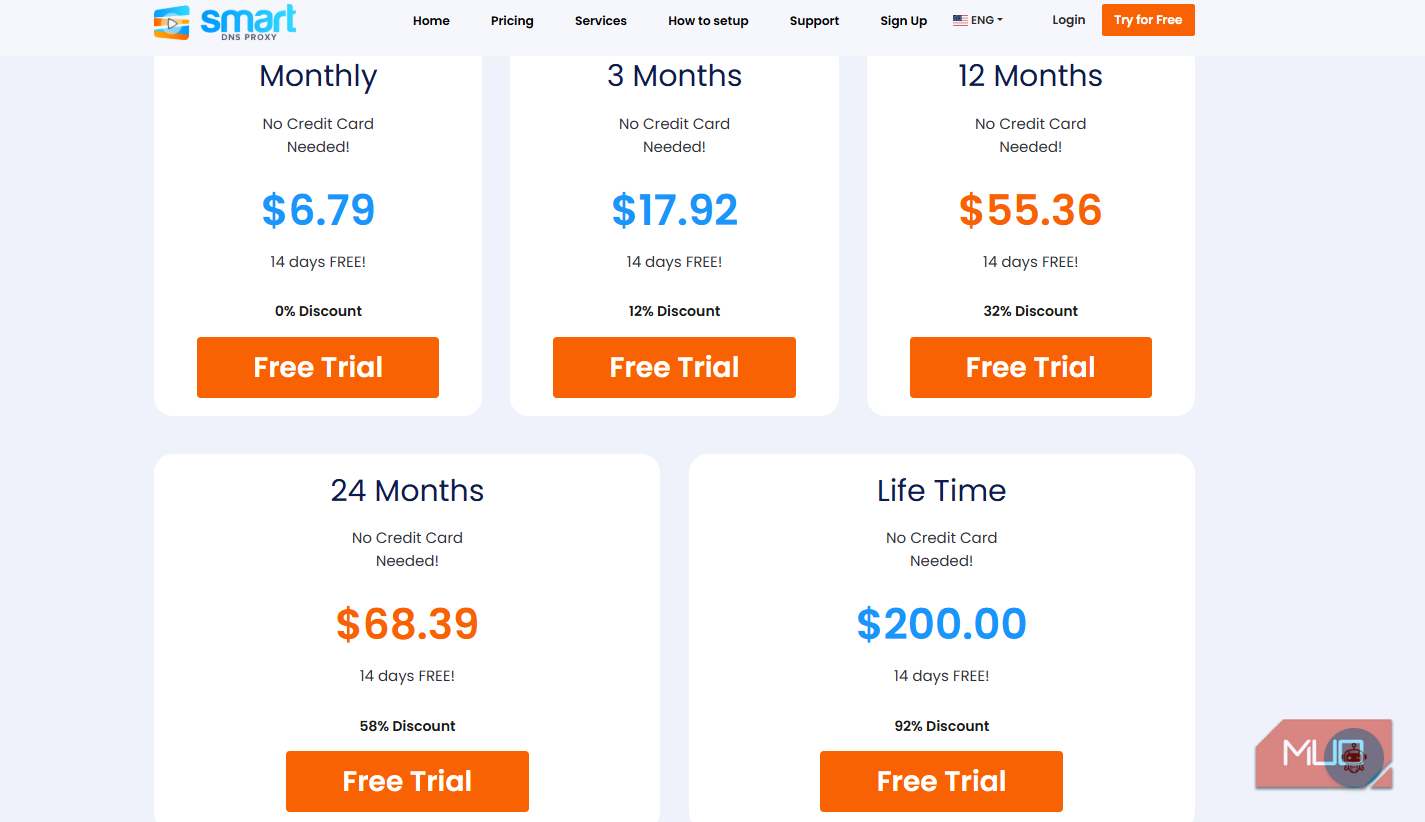Click the Smart DNS Proxy logo

point(225,22)
